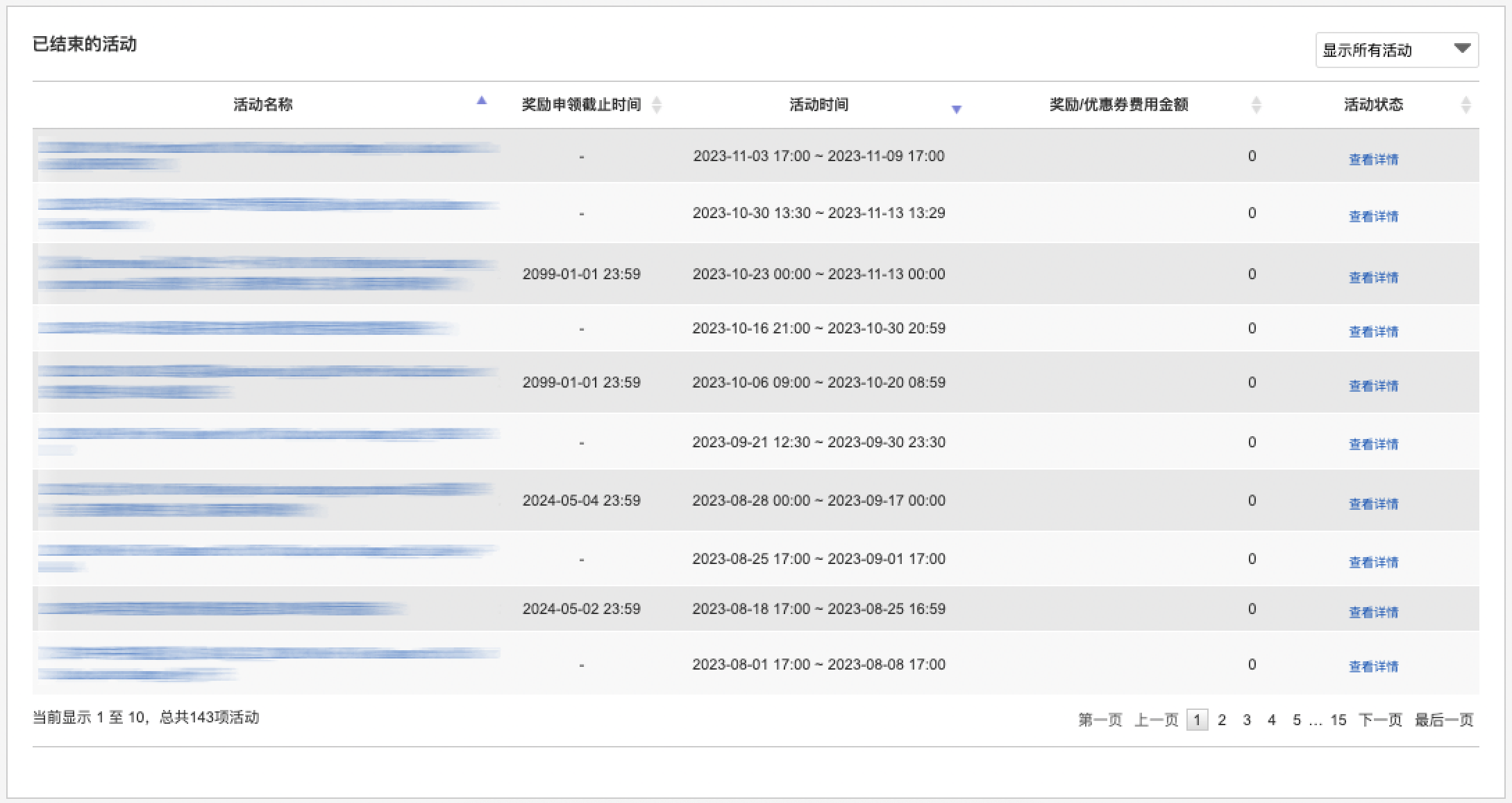Image resolution: width=1512 pixels, height=803 pixels.
Task: Click time range 2023-10-30 13:30 ~ 2023-11-13 13:29
Action: tap(819, 213)
